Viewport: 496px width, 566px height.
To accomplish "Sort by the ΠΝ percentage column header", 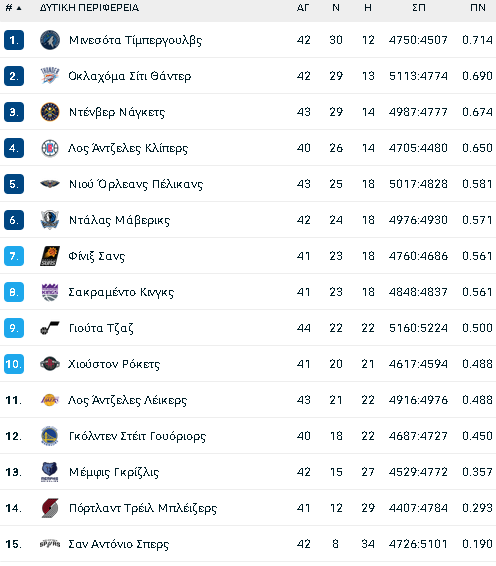I will click(478, 8).
